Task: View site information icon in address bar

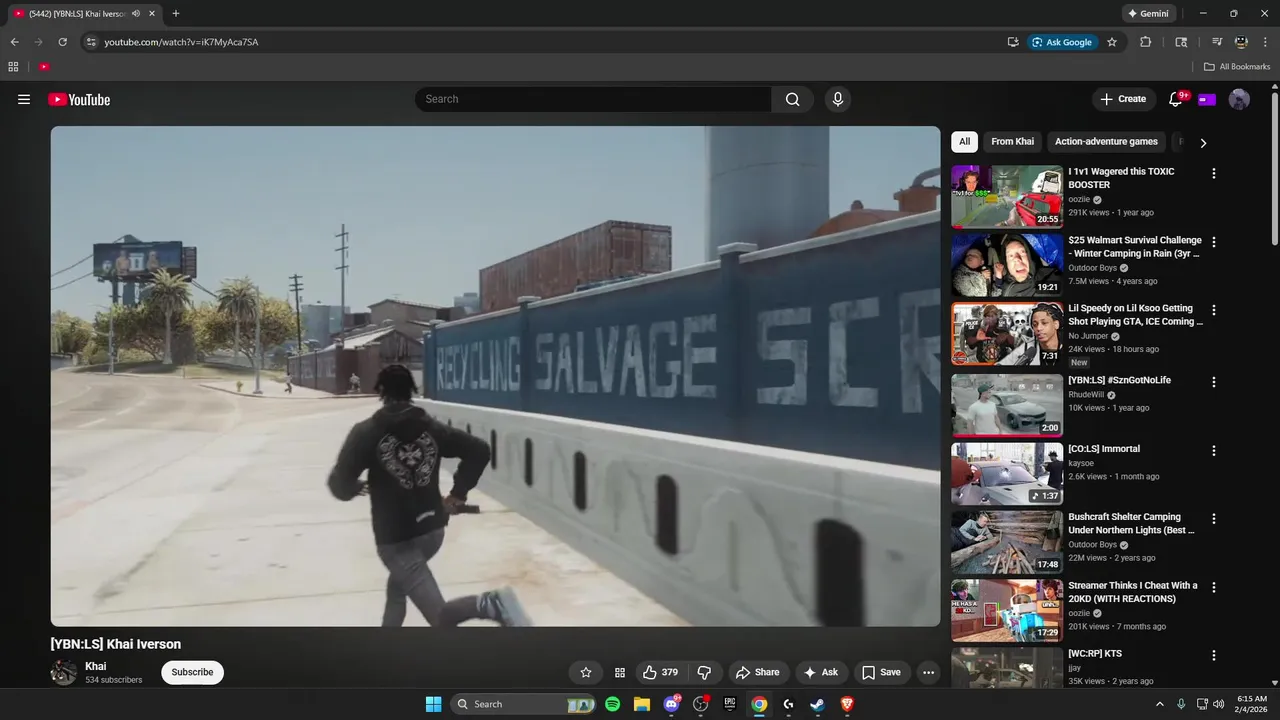Action: tap(91, 42)
